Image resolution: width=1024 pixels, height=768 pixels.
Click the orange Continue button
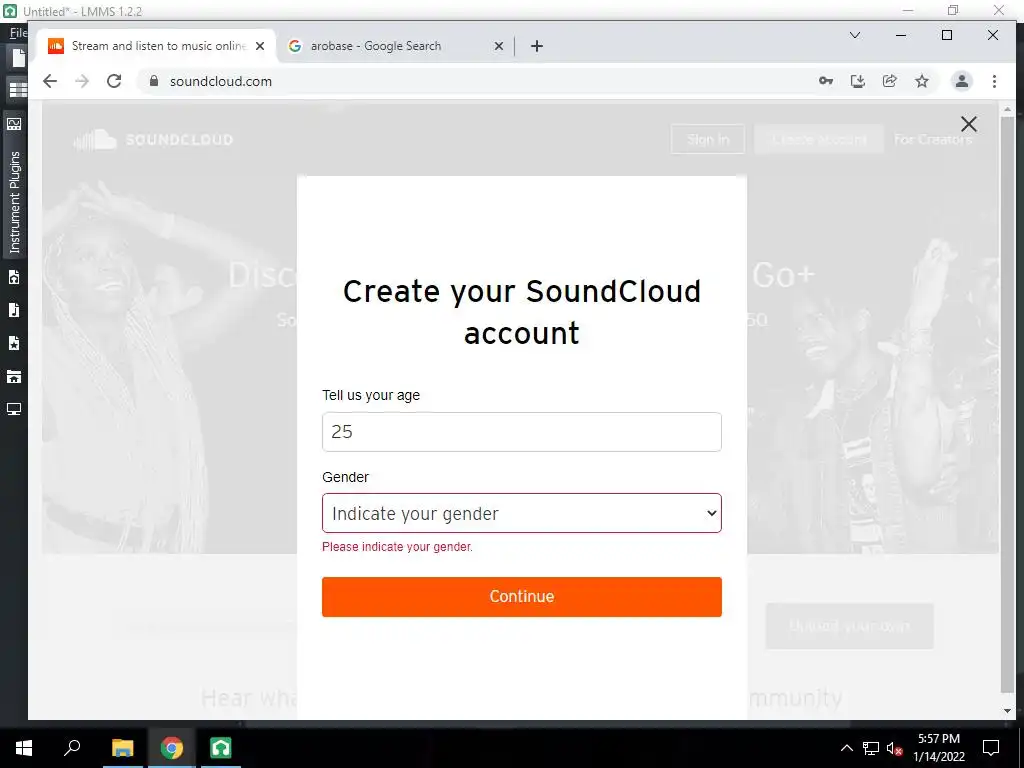tap(522, 597)
